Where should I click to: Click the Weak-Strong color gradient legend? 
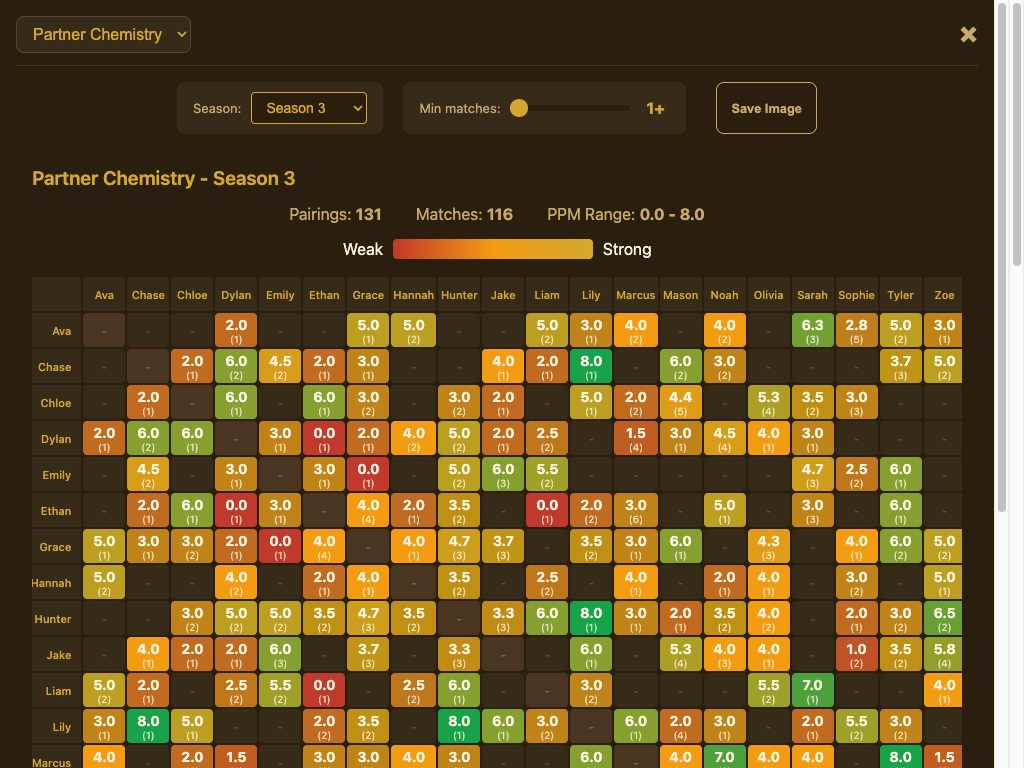pyautogui.click(x=493, y=249)
